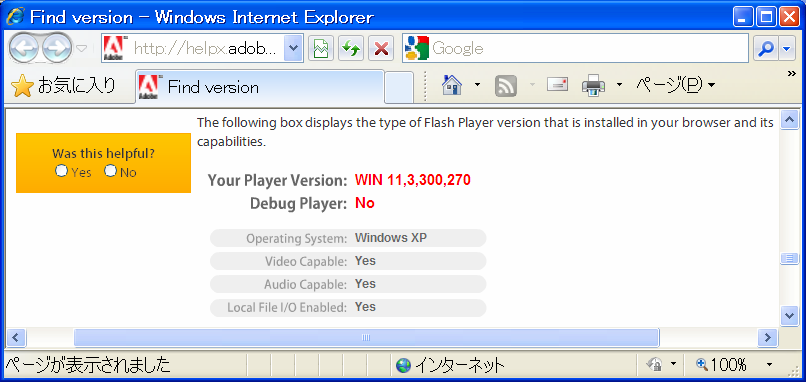The height and width of the screenshot is (382, 806).
Task: Open the recent pages dropdown beside Forward
Action: pos(82,49)
